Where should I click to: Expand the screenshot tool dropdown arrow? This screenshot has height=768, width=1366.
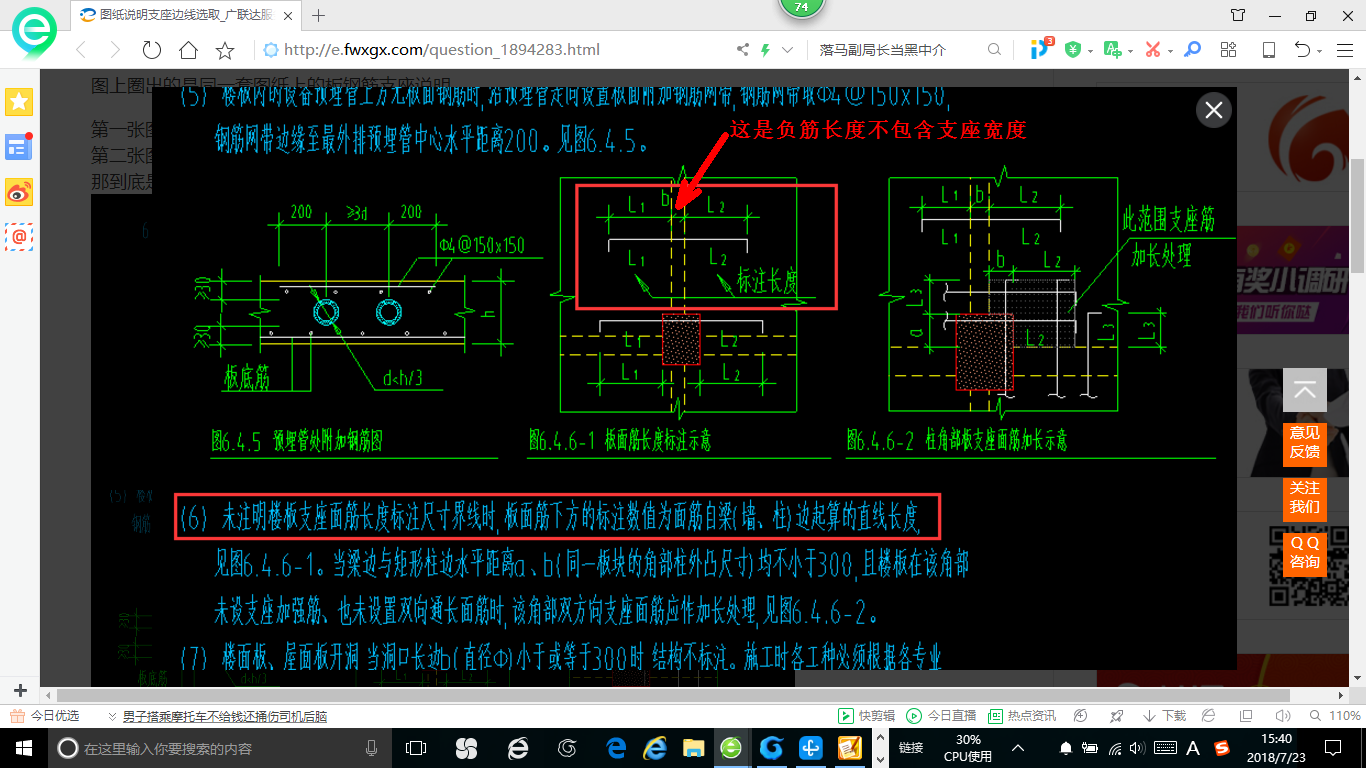(x=1170, y=51)
